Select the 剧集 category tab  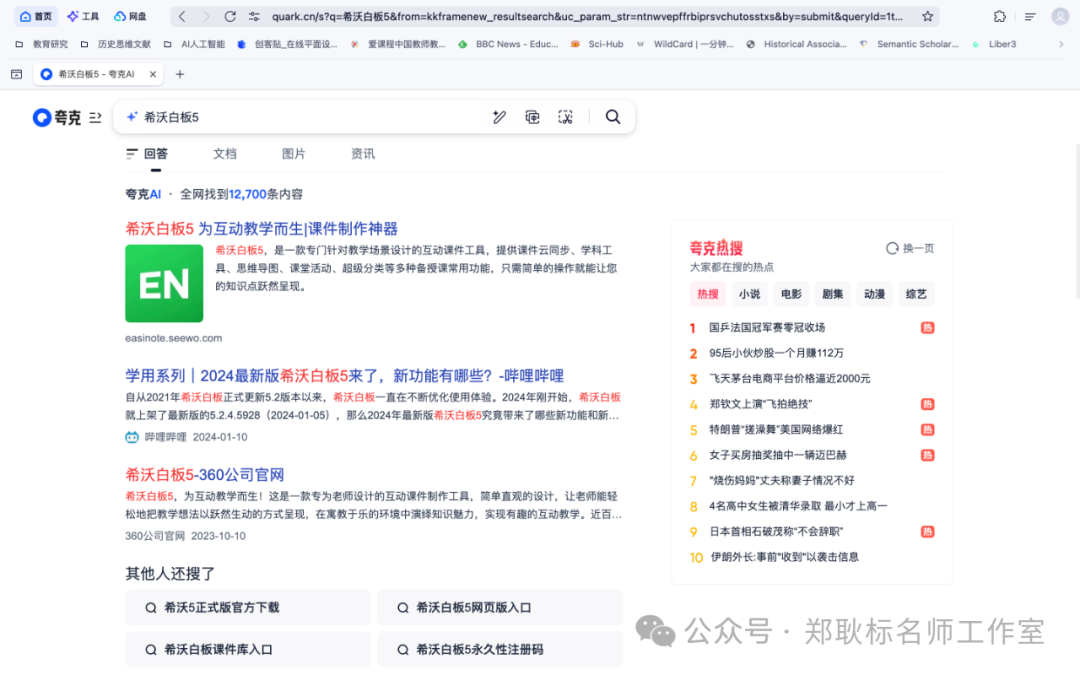pyautogui.click(x=832, y=294)
